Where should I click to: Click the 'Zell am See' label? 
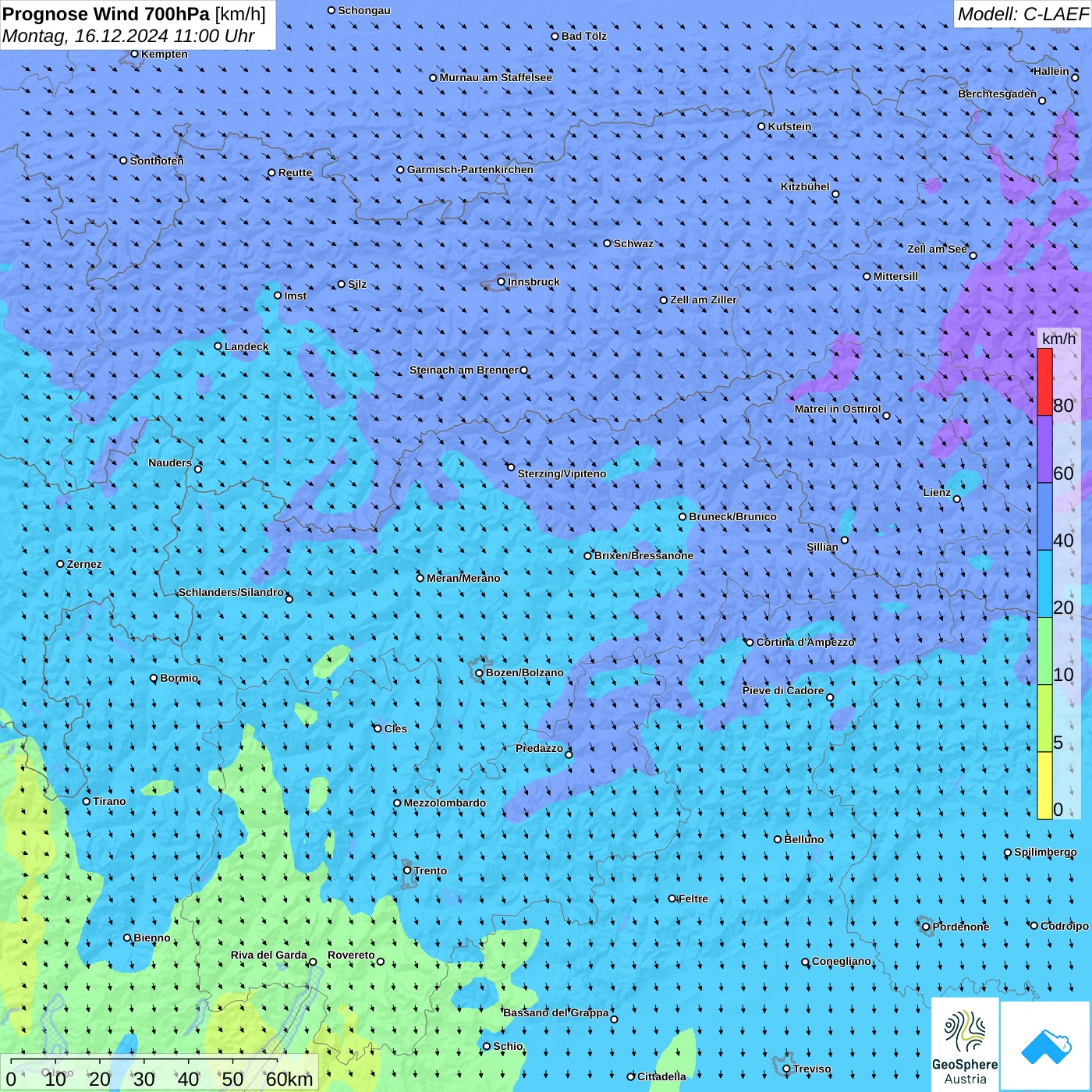938,249
